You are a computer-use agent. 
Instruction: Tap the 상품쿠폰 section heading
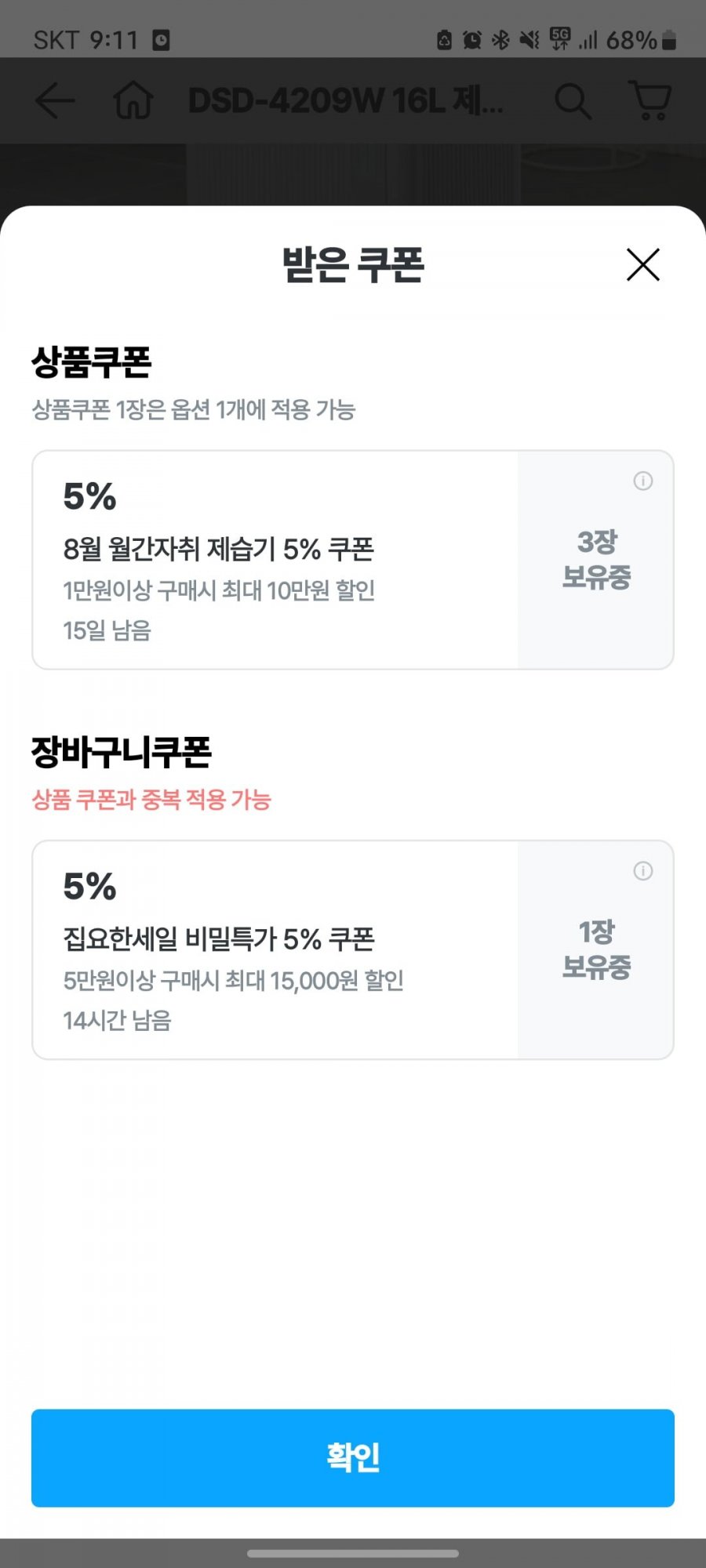pos(91,362)
